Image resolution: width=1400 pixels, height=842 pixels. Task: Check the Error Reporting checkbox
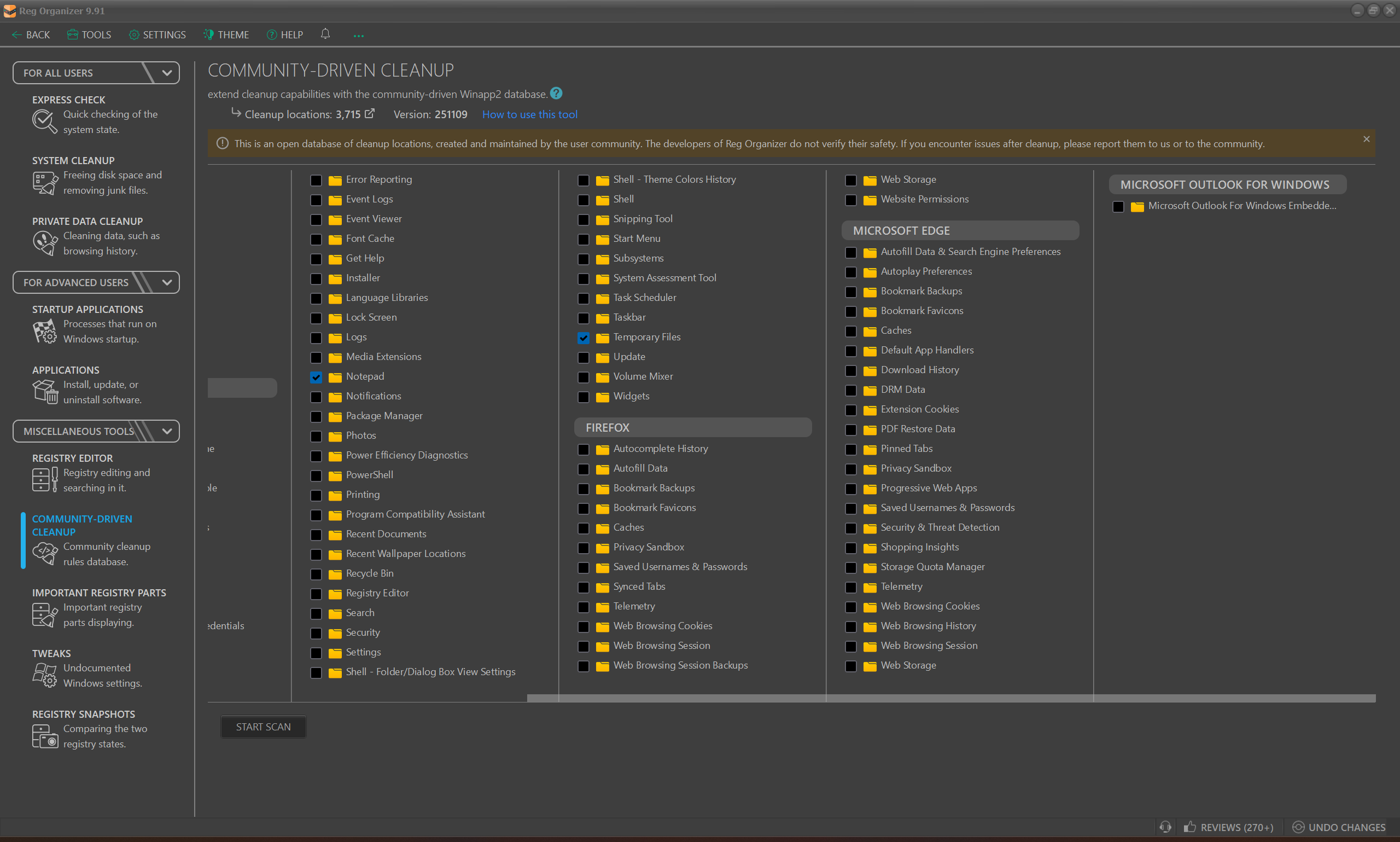[316, 181]
